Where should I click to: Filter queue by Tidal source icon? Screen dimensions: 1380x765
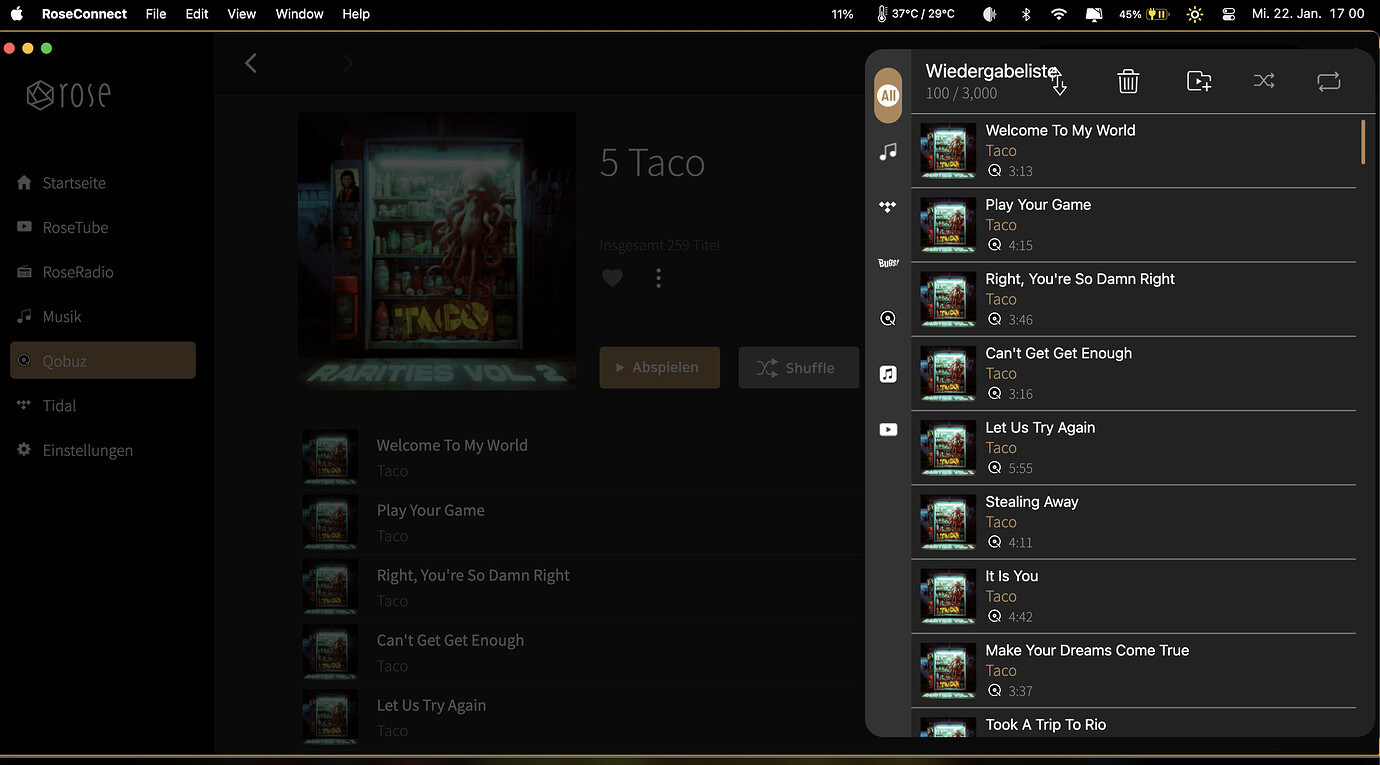[x=888, y=207]
